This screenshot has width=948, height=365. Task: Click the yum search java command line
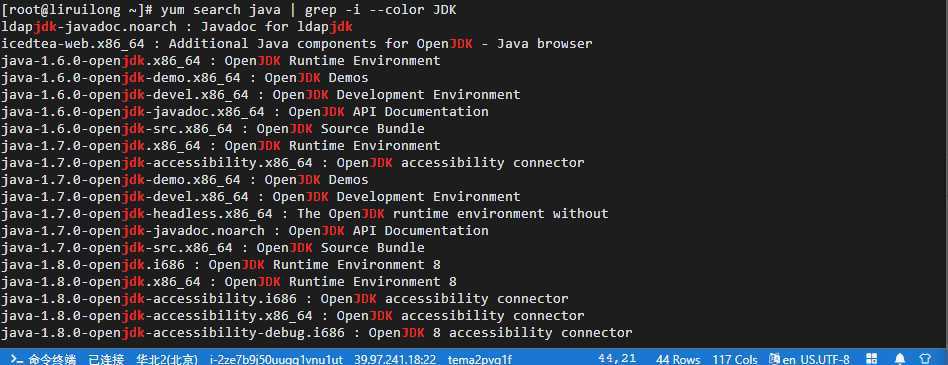tap(229, 10)
